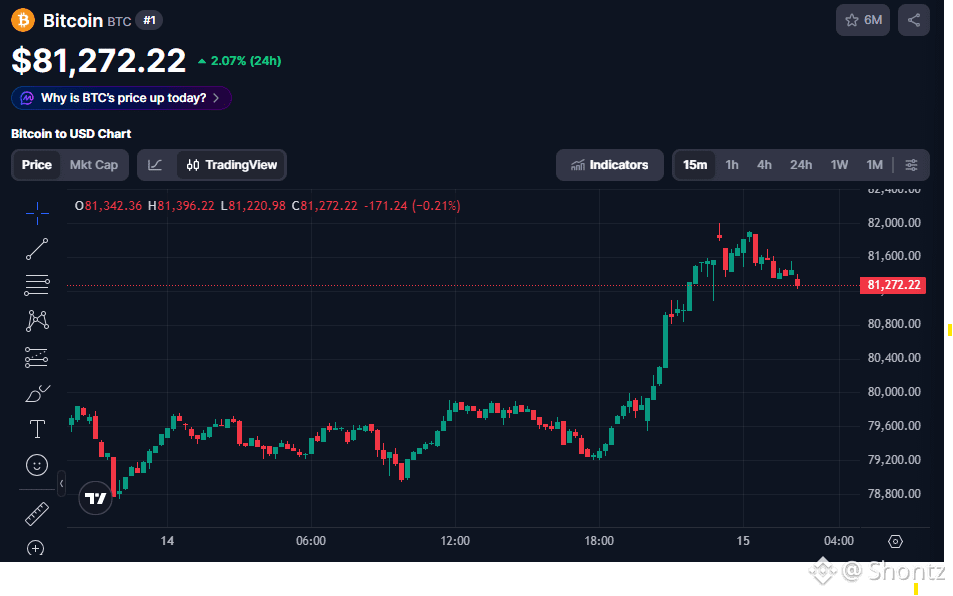The image size is (953, 596).
Task: Select the XABCD pattern tool
Action: pos(37,321)
